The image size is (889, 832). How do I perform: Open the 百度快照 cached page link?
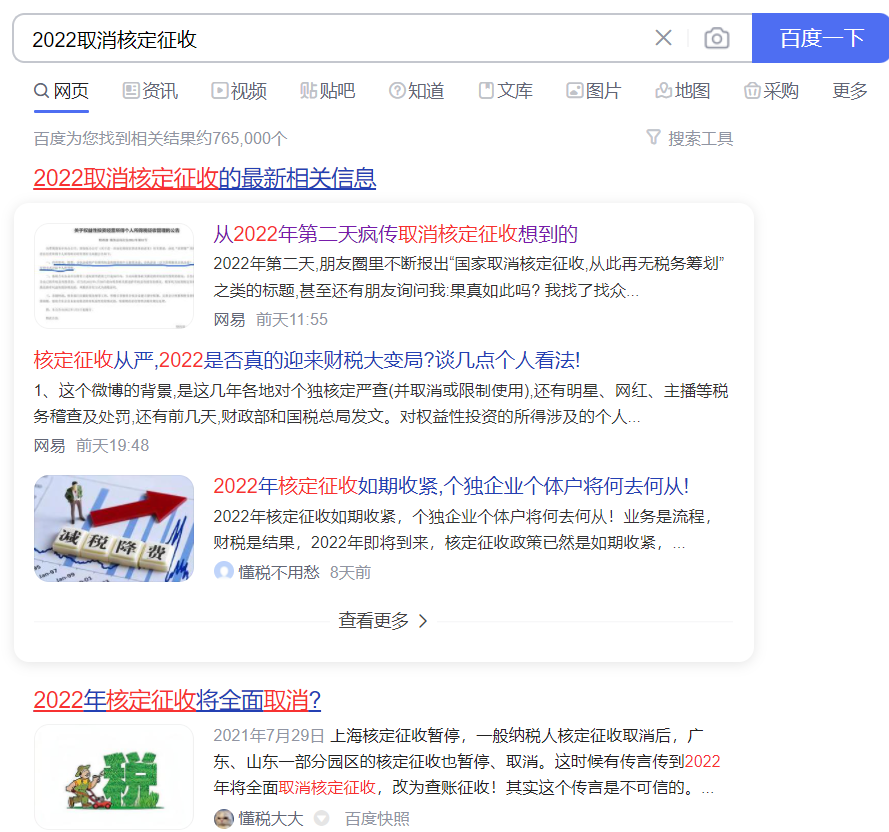377,818
